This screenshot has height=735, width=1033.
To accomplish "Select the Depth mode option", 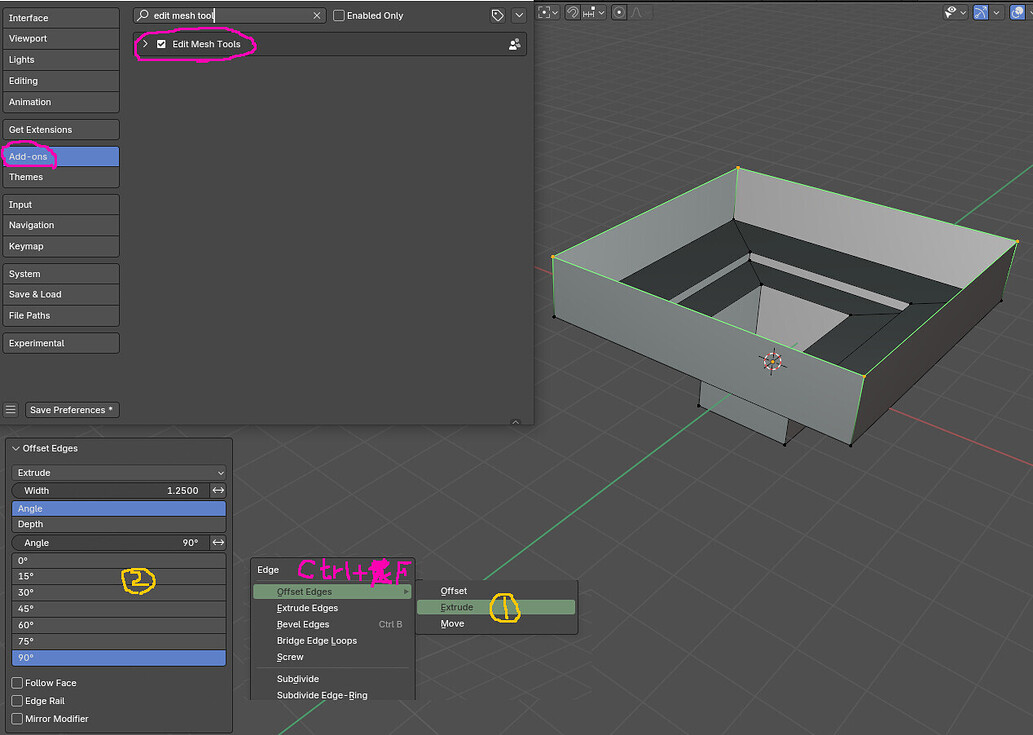I will tap(119, 524).
